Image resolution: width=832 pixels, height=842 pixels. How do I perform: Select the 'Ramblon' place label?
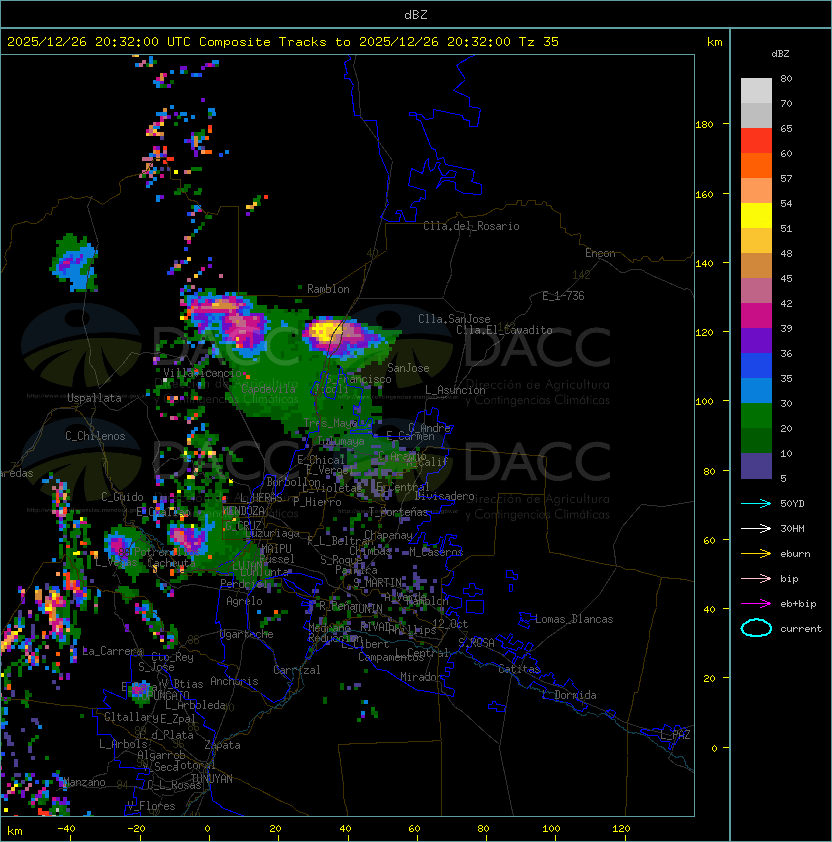pyautogui.click(x=328, y=289)
